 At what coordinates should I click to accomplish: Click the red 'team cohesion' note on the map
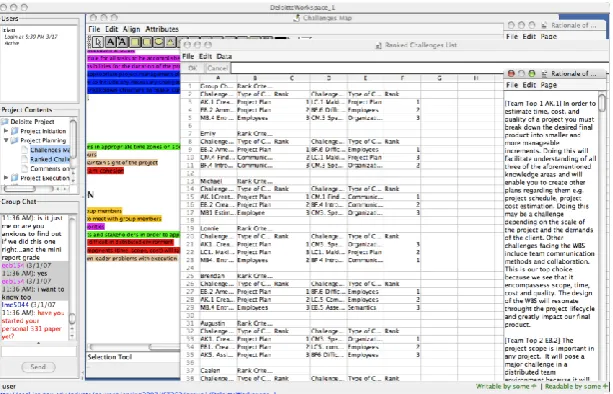coord(106,171)
